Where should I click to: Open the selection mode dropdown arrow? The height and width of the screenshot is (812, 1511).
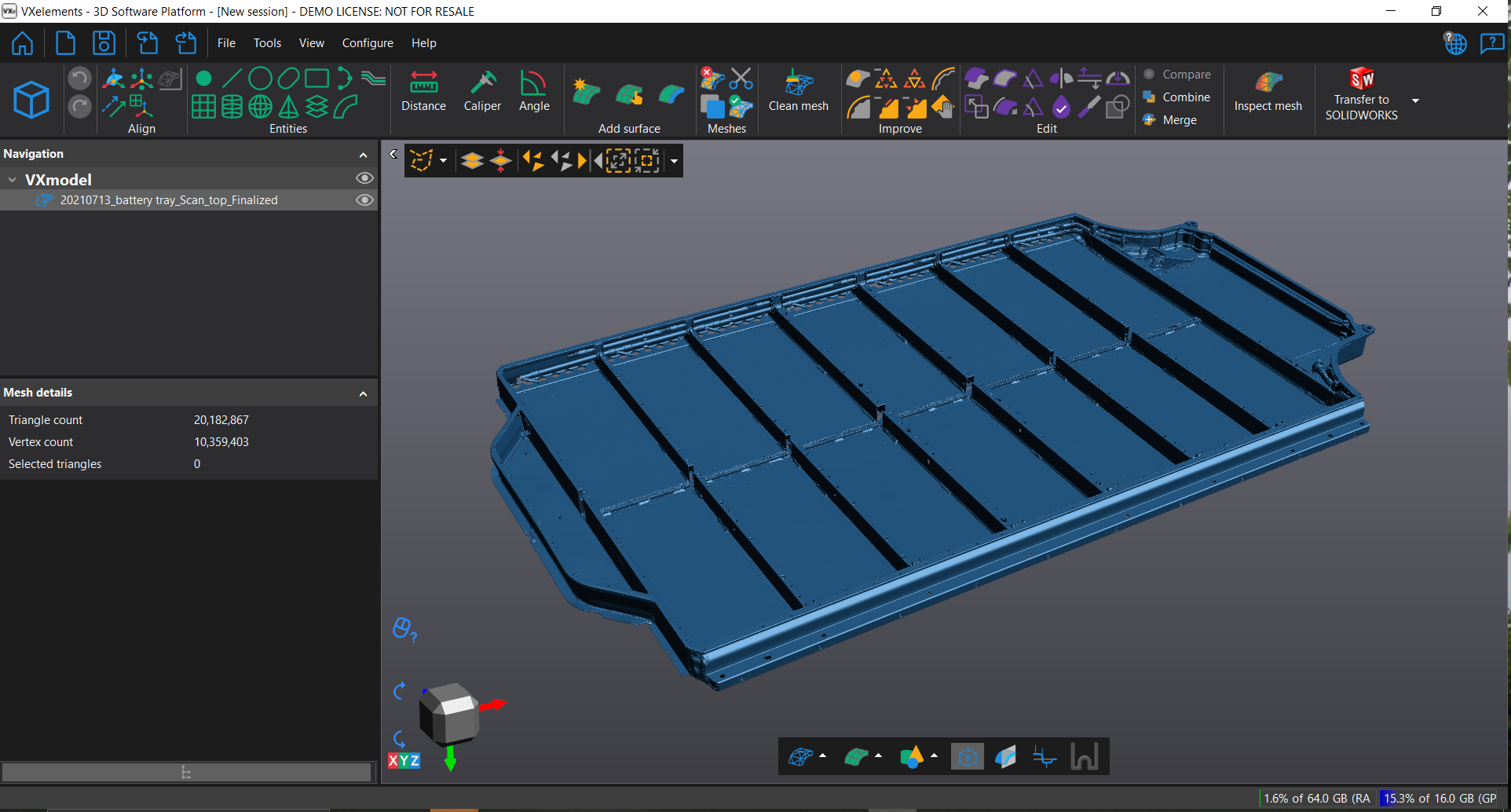pos(443,160)
